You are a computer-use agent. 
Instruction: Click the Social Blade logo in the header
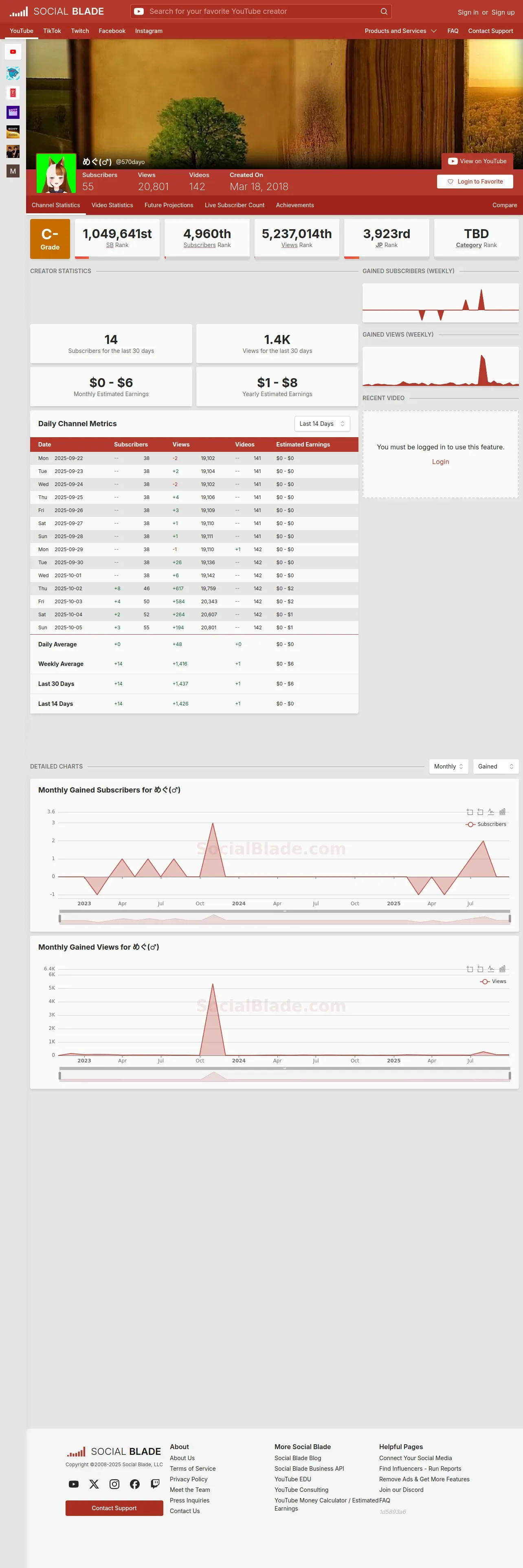(x=57, y=11)
